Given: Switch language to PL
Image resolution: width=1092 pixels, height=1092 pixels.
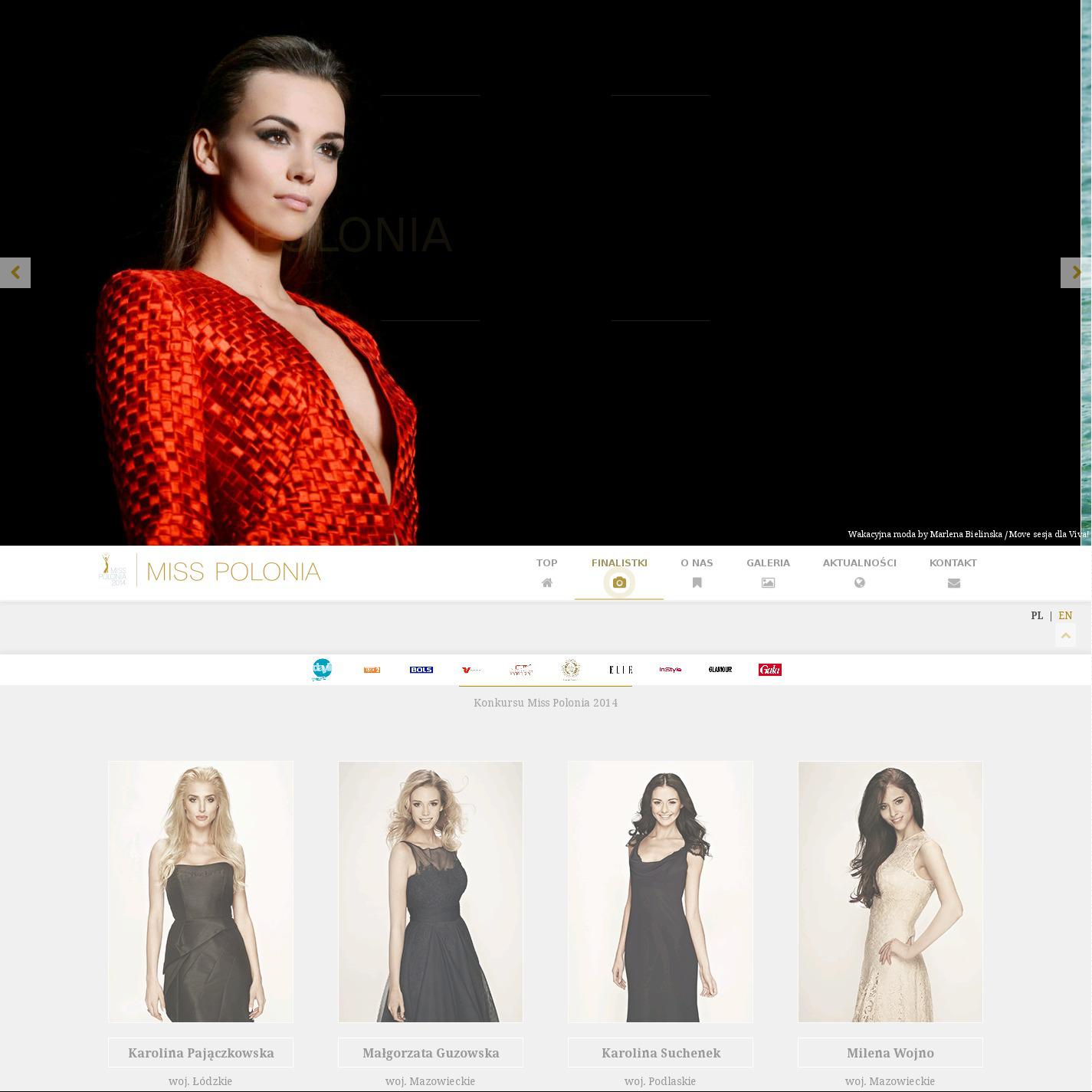Looking at the screenshot, I should click(x=1037, y=615).
